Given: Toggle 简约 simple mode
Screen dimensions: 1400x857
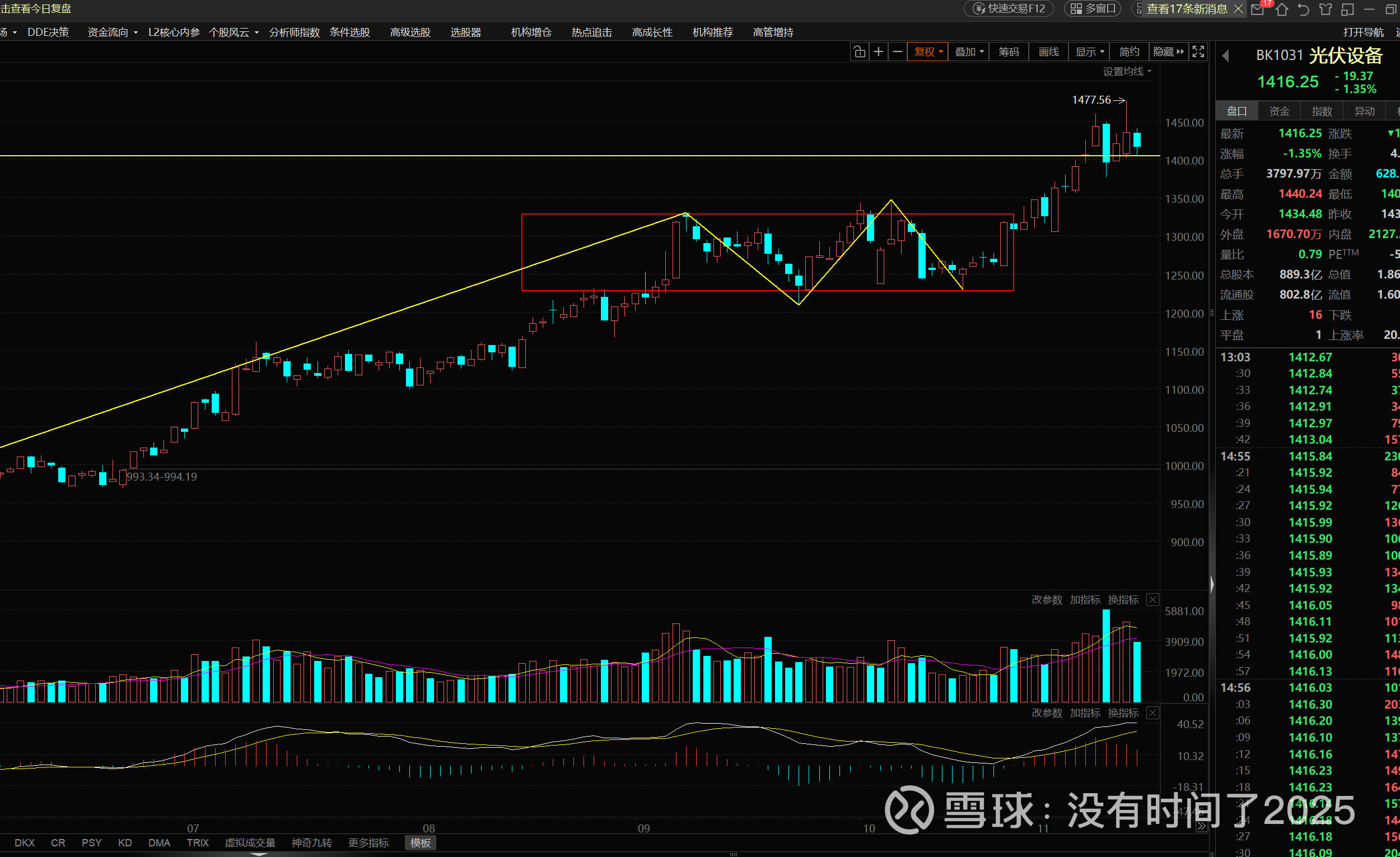Looking at the screenshot, I should pos(1129,52).
